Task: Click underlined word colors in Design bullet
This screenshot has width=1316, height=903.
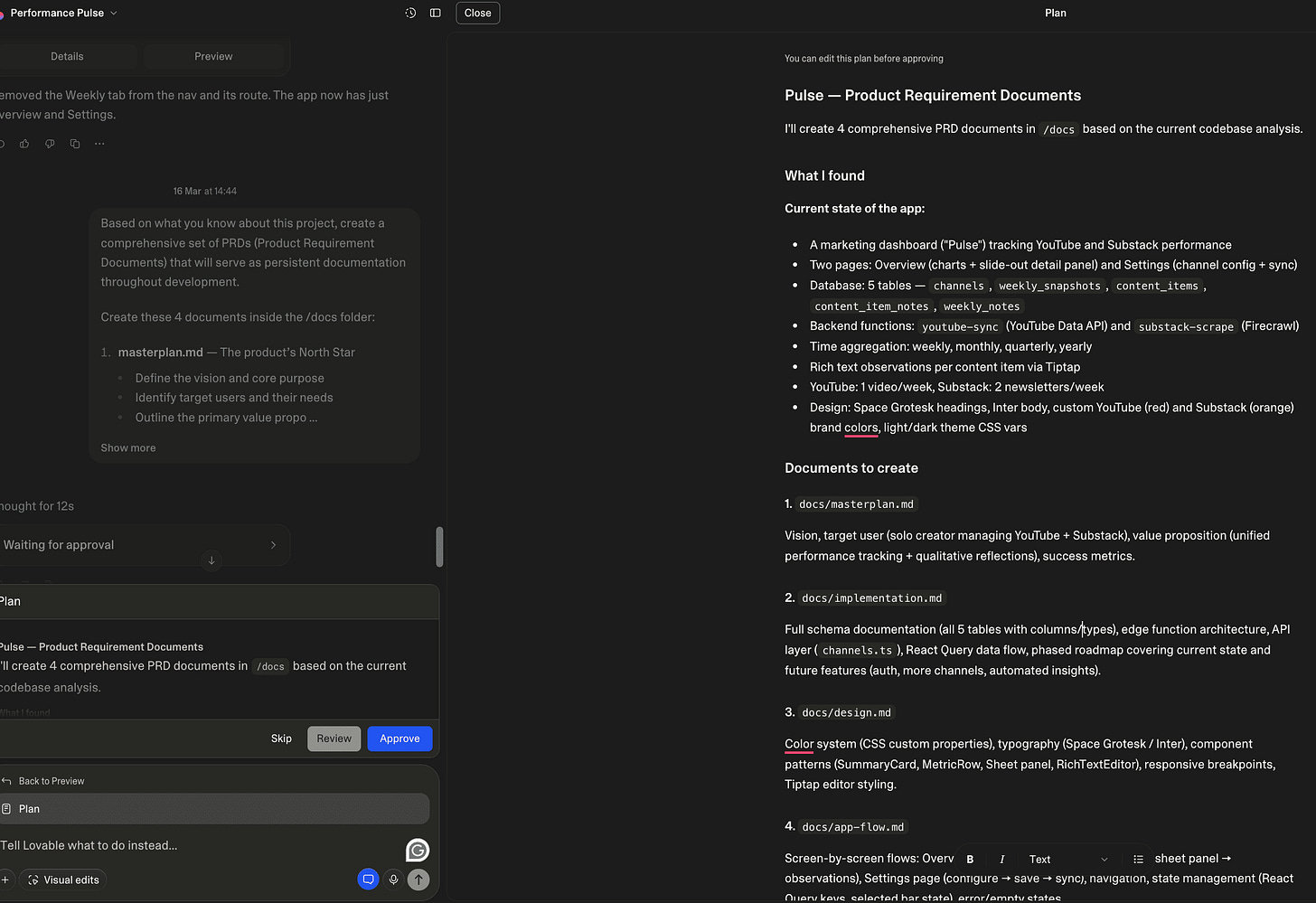Action: pyautogui.click(x=860, y=428)
